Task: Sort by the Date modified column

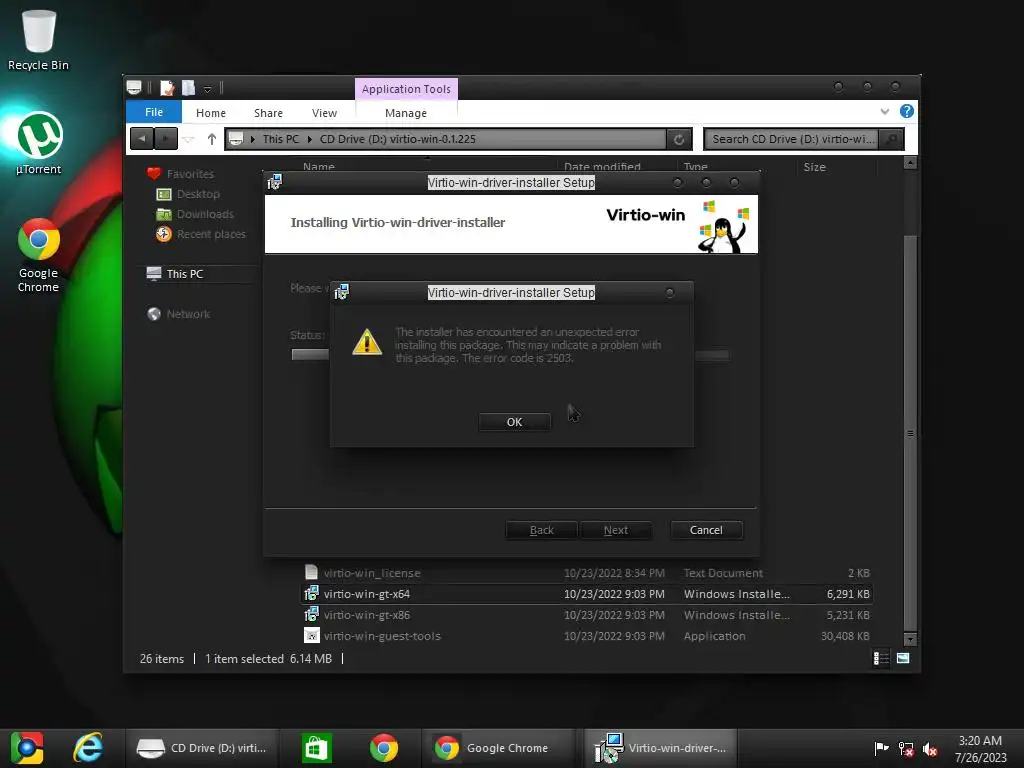Action: [x=602, y=167]
